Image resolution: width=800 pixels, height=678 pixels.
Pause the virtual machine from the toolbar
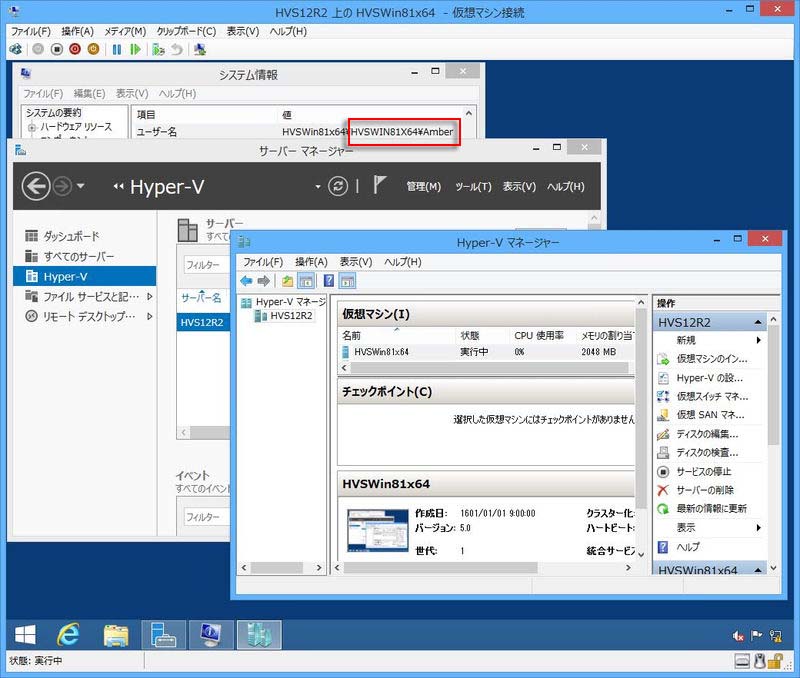[117, 49]
